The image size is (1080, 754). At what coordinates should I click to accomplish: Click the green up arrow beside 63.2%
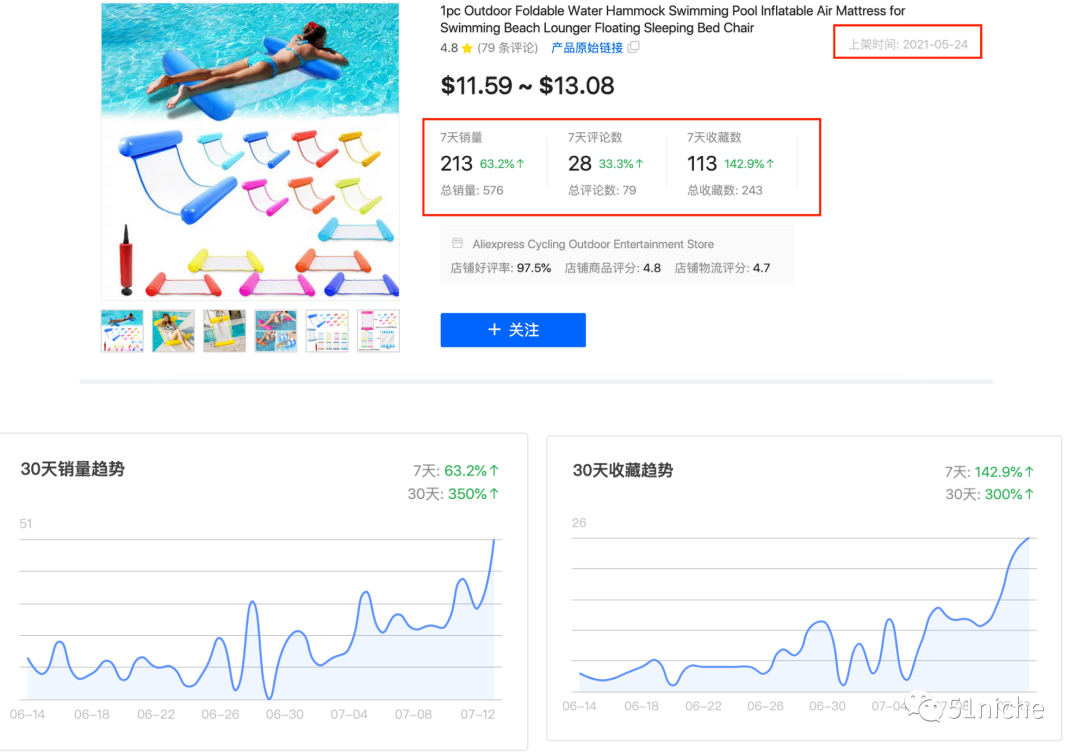[521, 162]
